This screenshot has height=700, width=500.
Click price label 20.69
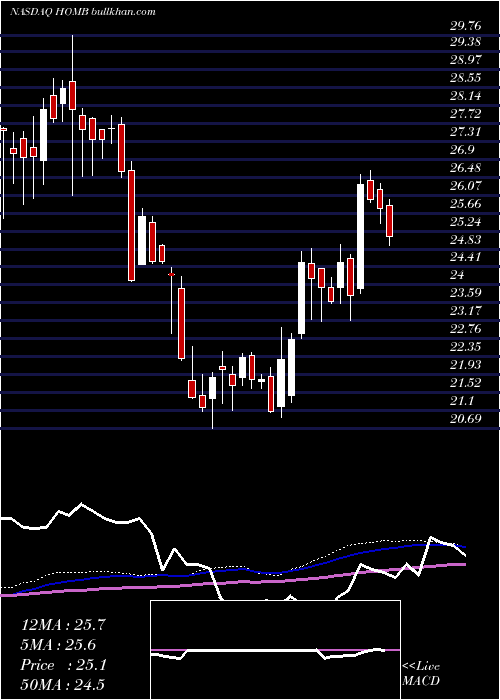coord(465,419)
